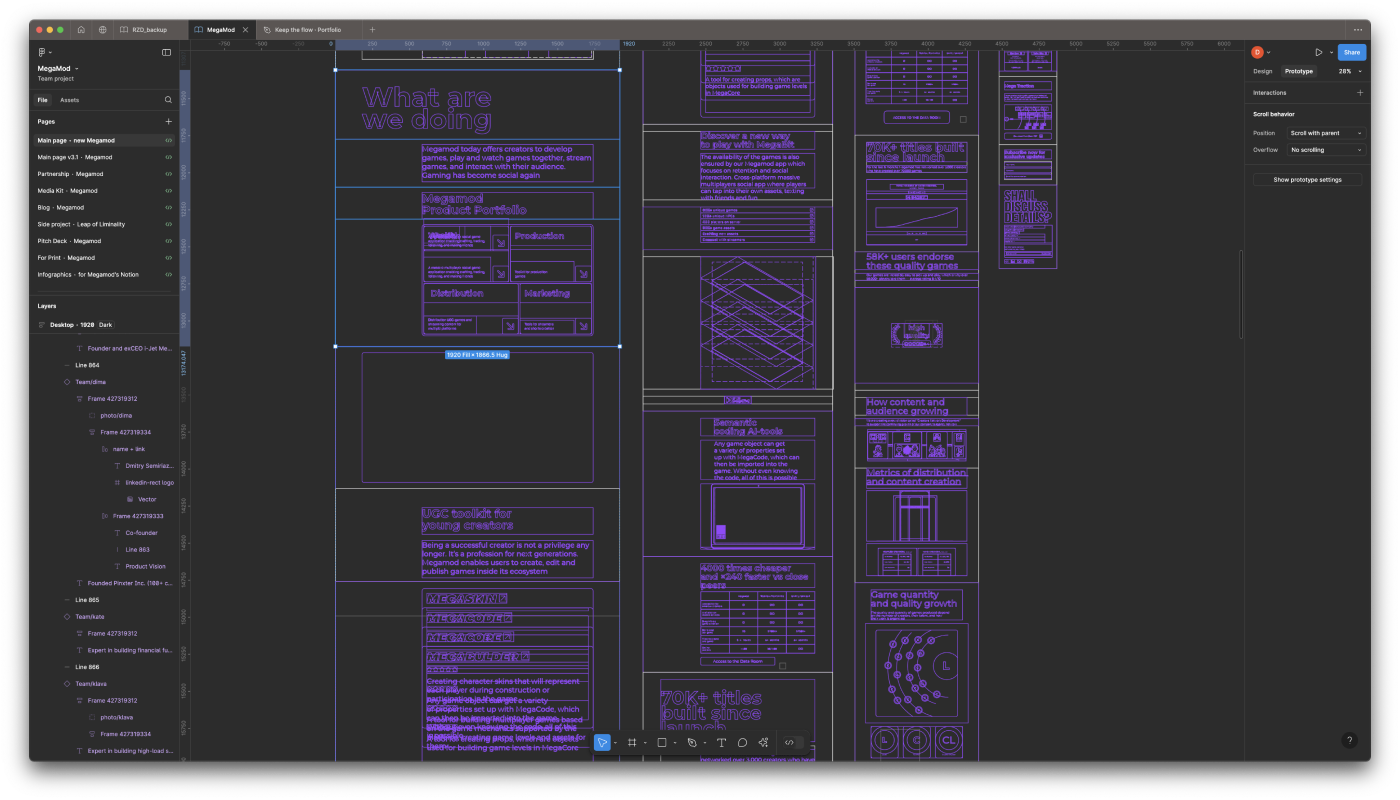This screenshot has height=800, width=1400.
Task: Switch to the Design tab
Action: (1263, 71)
